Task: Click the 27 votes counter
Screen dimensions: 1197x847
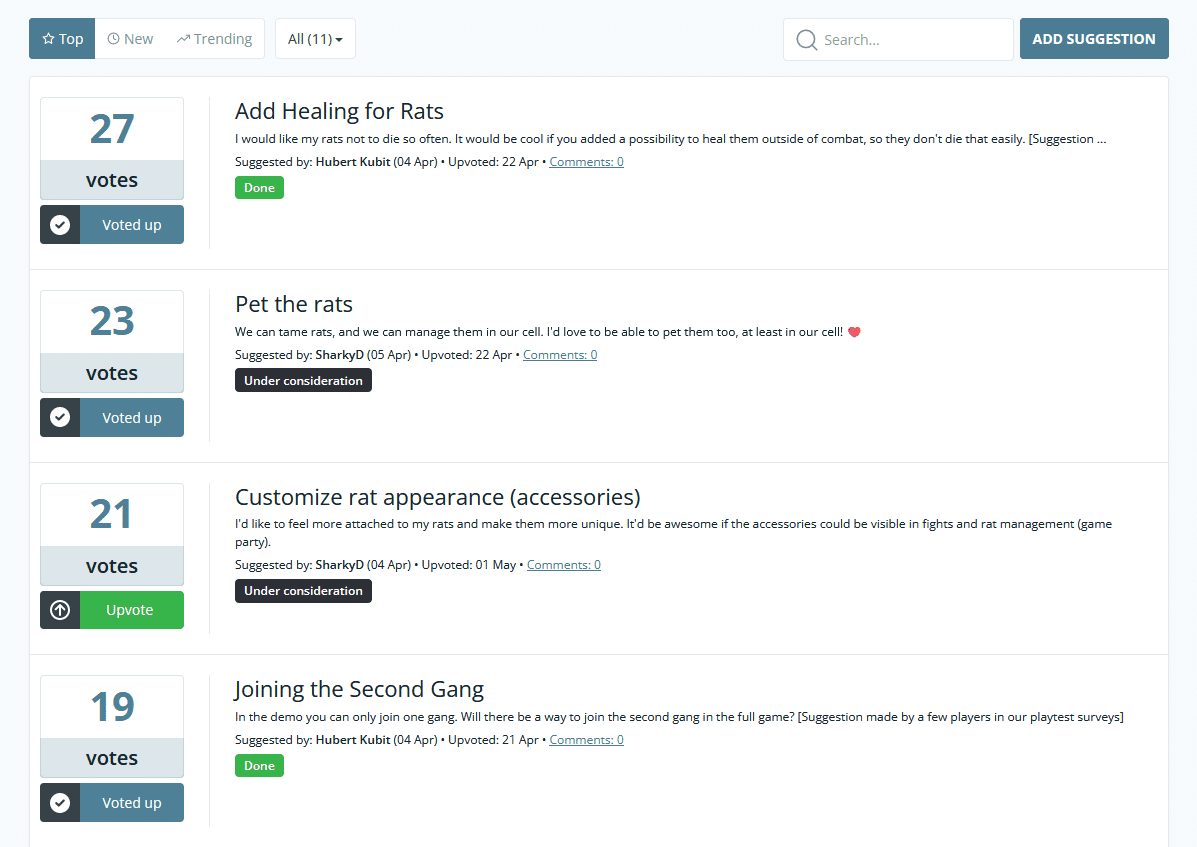Action: point(112,148)
